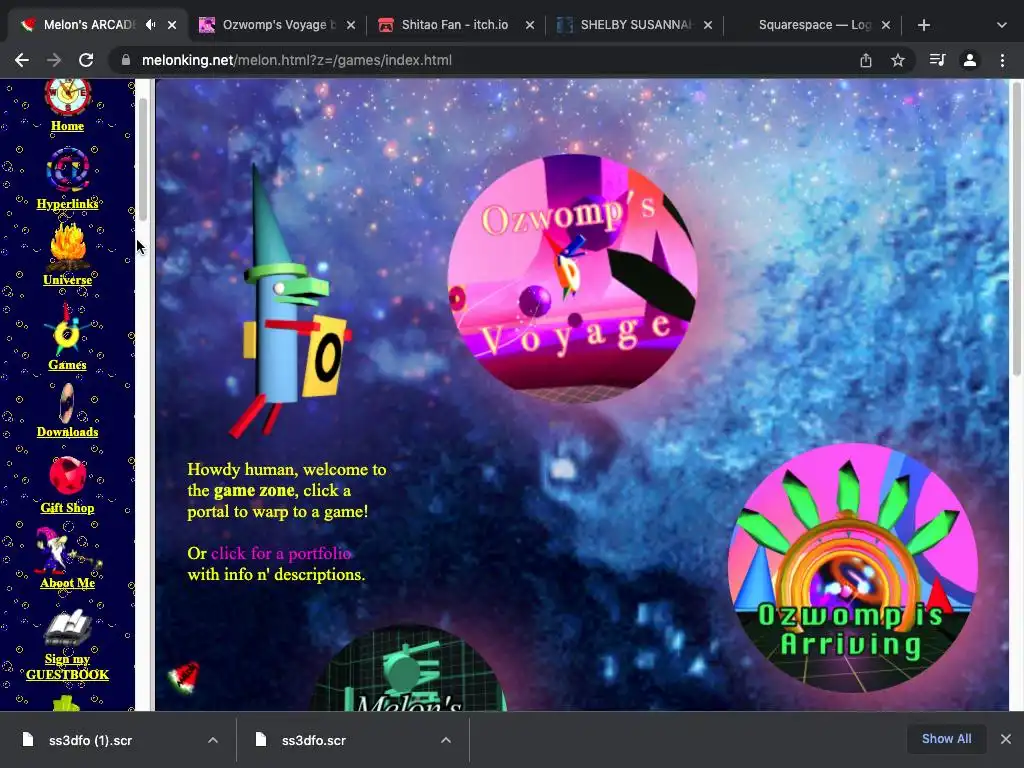Click the watermelon slice icon
Image resolution: width=1024 pixels, height=768 pixels.
(184, 677)
